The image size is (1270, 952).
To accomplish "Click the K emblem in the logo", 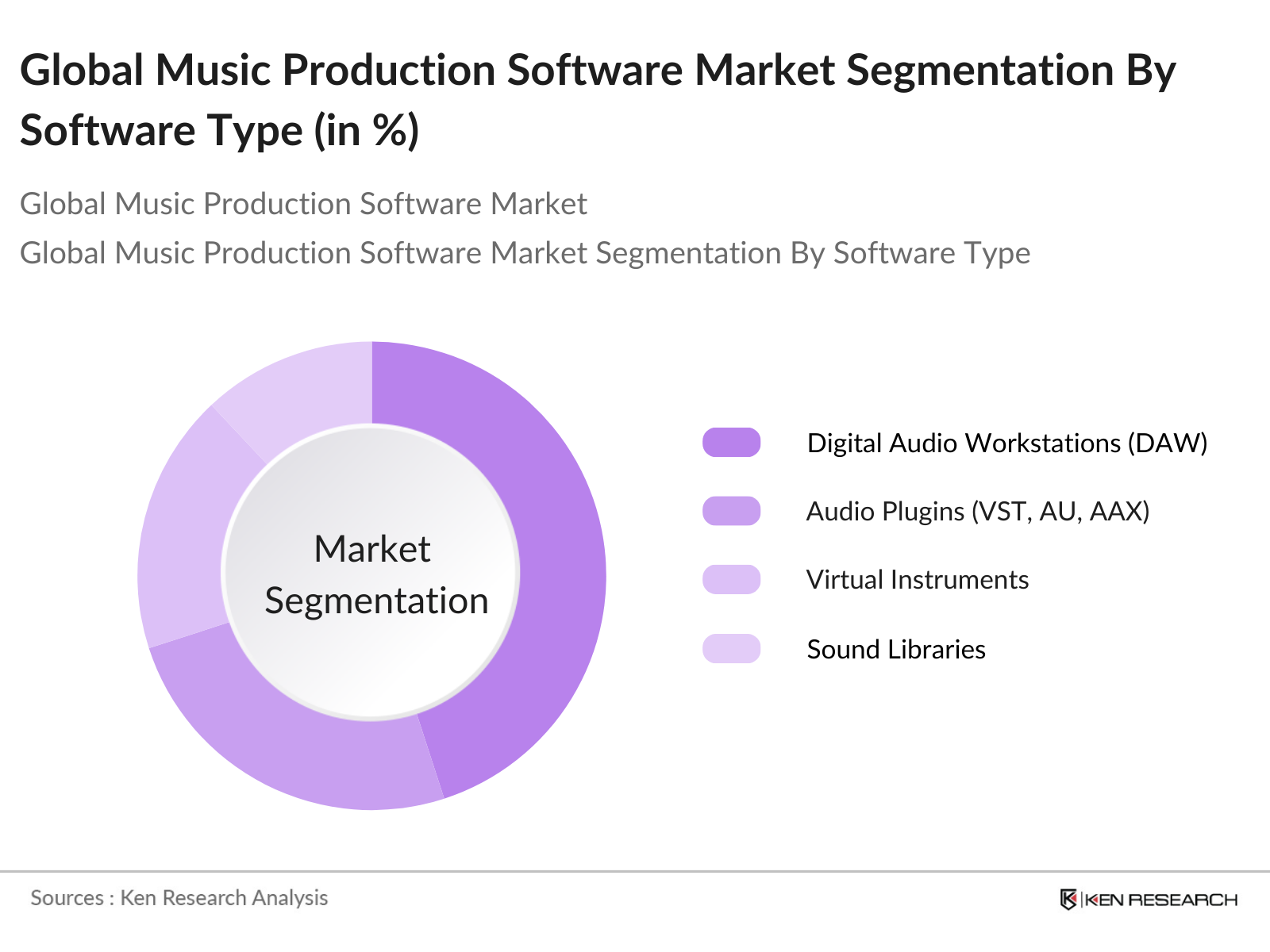I will click(1068, 899).
